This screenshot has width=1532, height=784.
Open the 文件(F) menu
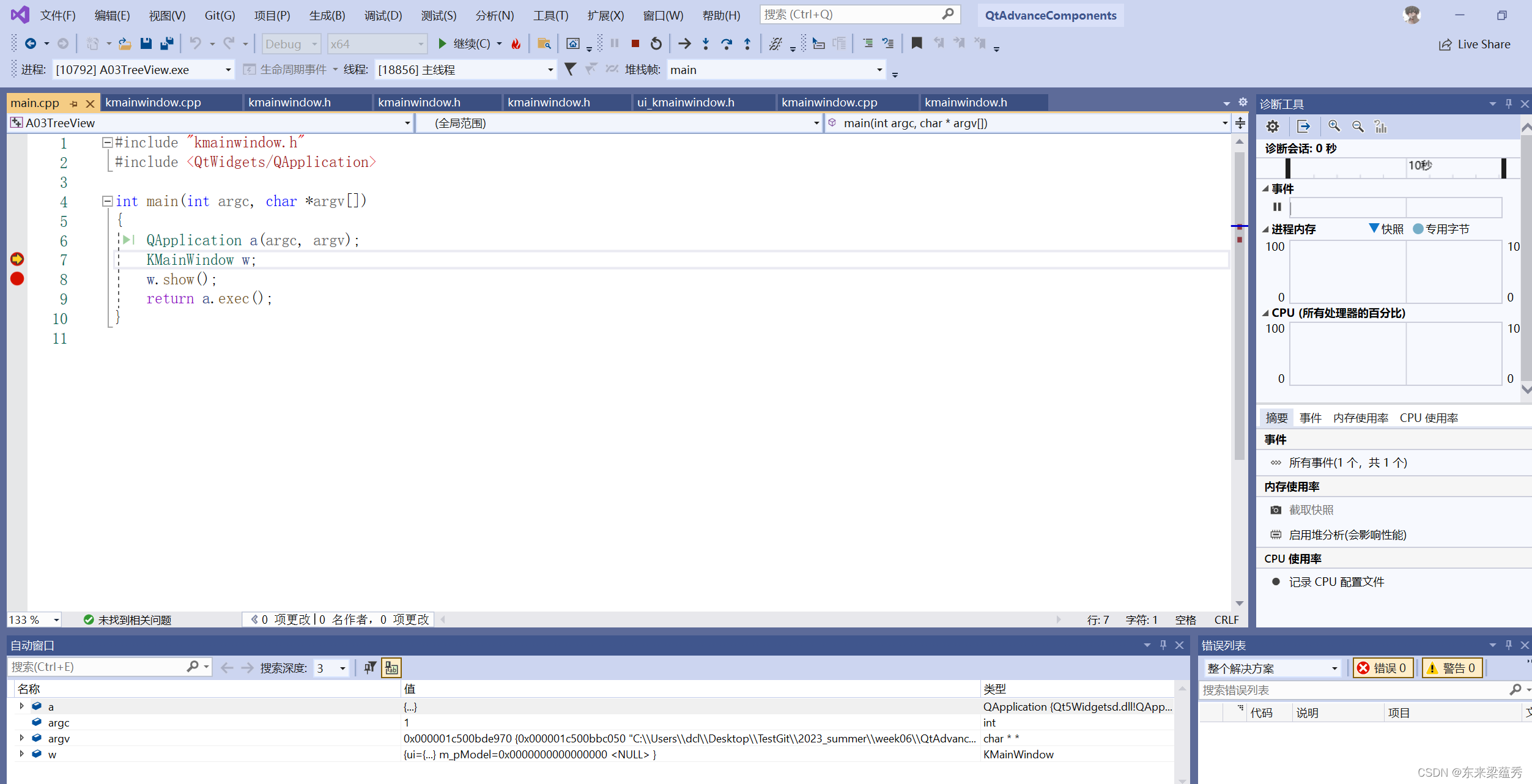57,15
